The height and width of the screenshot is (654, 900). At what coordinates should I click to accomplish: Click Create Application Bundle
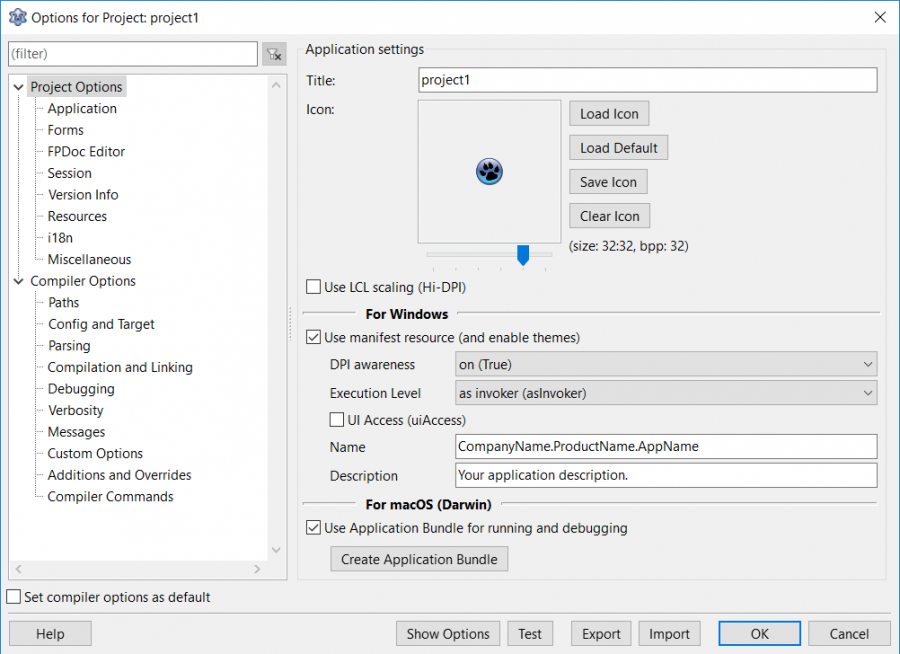pyautogui.click(x=418, y=559)
